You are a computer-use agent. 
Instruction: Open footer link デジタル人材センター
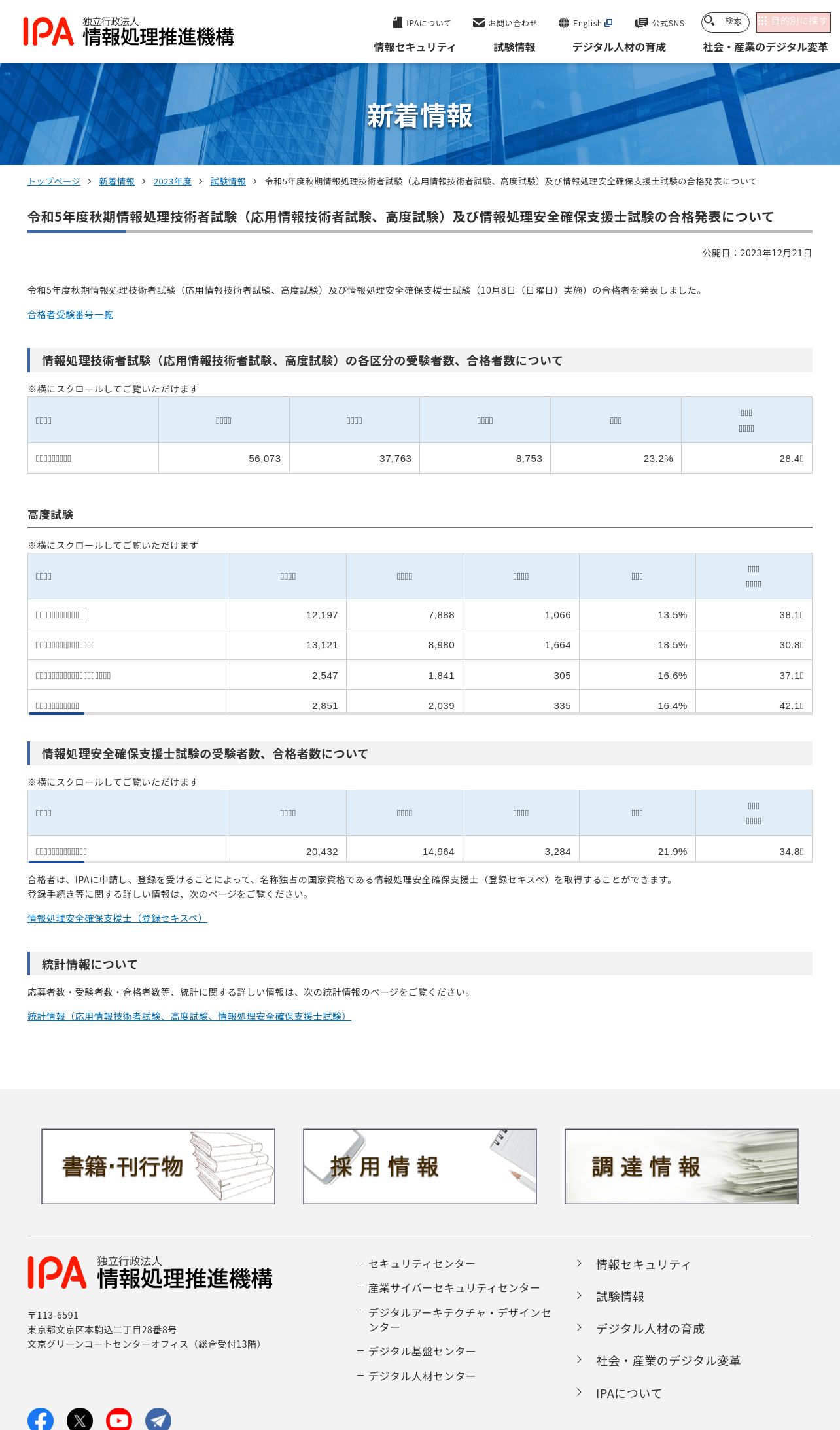[422, 1376]
